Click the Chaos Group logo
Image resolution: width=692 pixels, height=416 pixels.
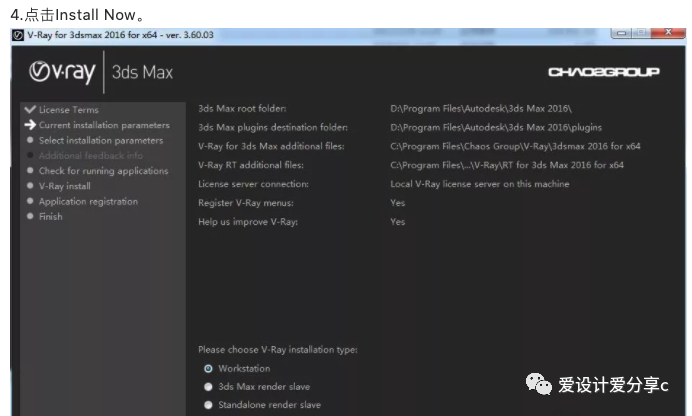[604, 72]
